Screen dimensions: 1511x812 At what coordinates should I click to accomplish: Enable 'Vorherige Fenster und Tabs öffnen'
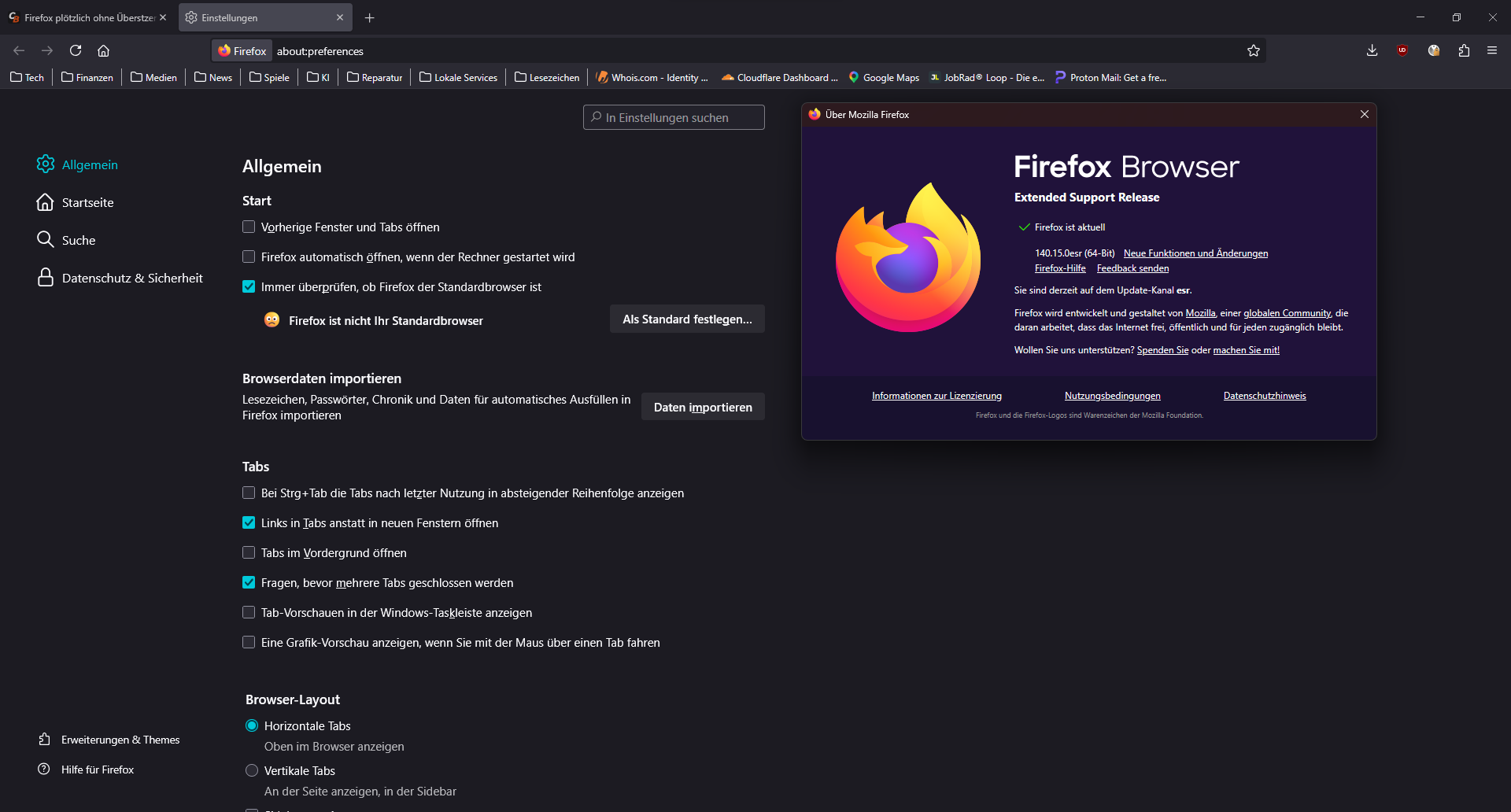click(x=249, y=227)
